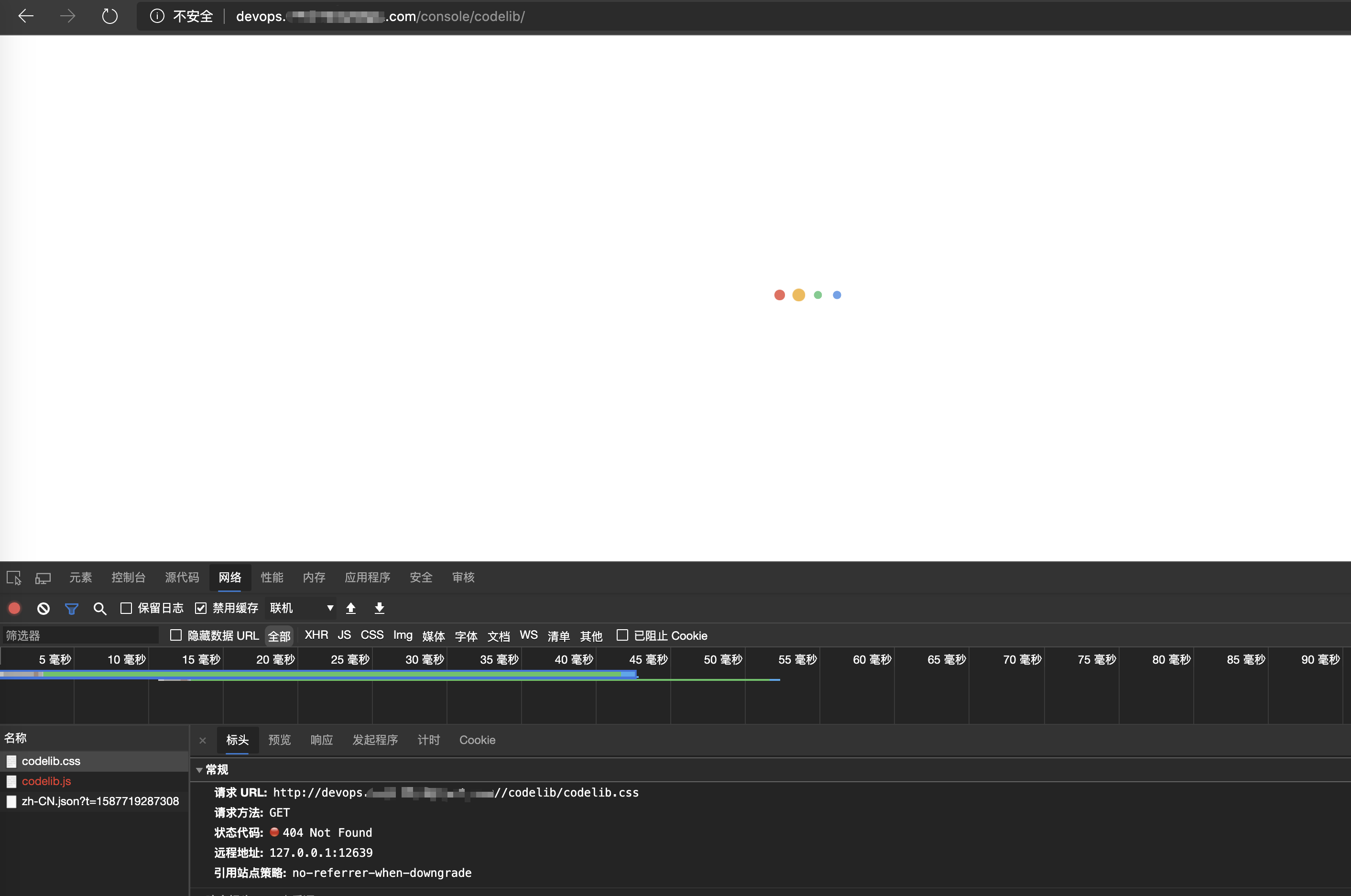The width and height of the screenshot is (1351, 896).
Task: Switch to the 控制台 tab
Action: [129, 578]
